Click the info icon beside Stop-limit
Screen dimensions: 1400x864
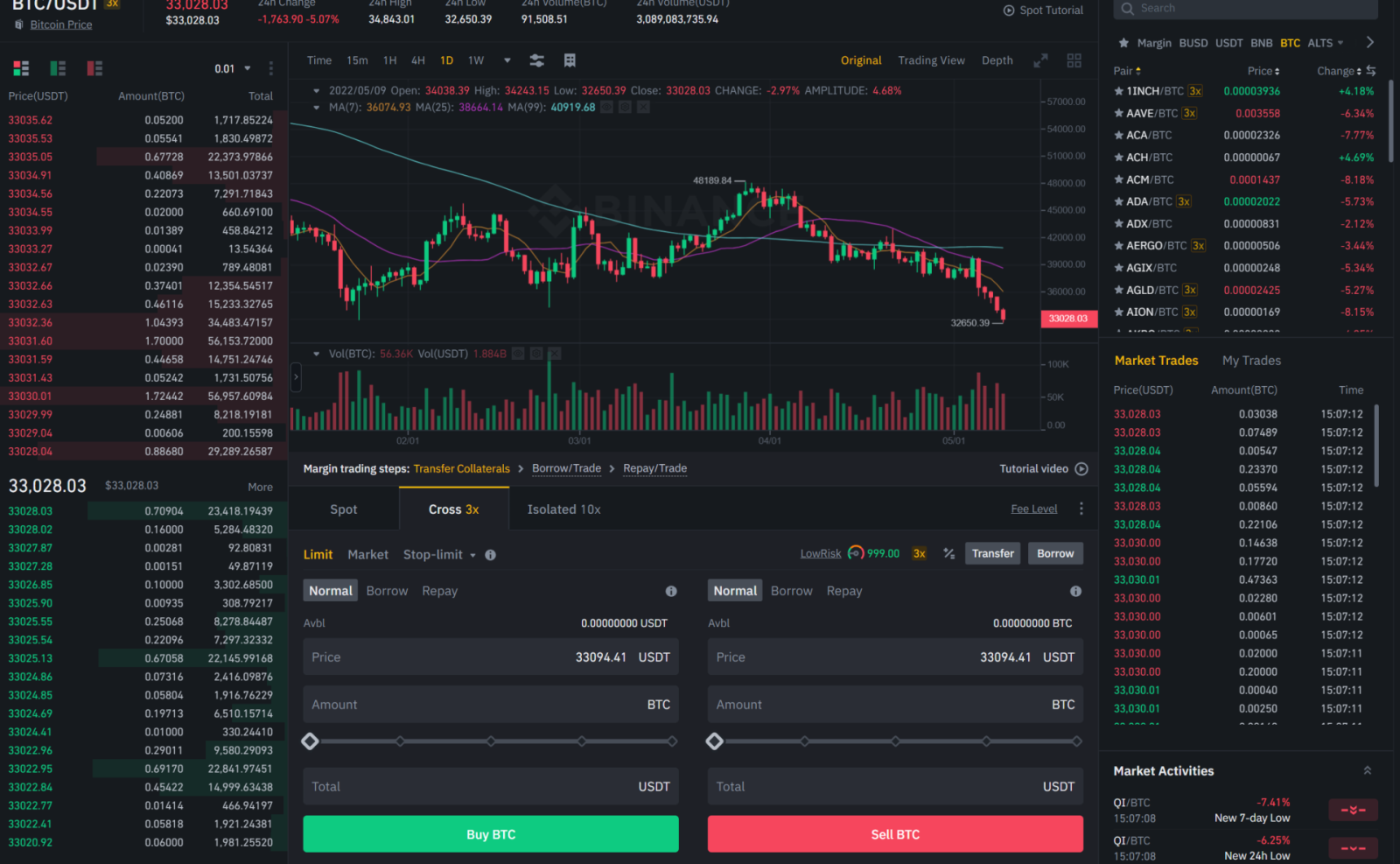490,555
